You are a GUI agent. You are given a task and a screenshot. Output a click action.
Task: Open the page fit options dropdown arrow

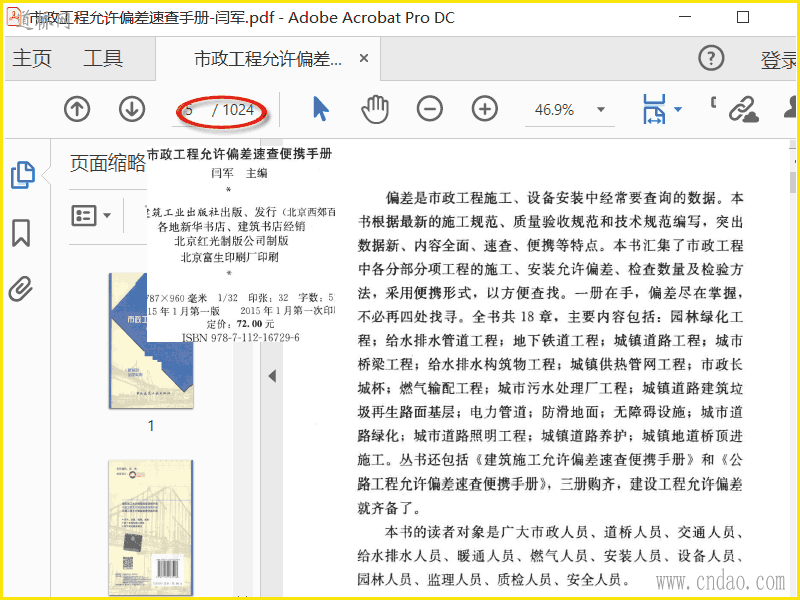pos(678,109)
